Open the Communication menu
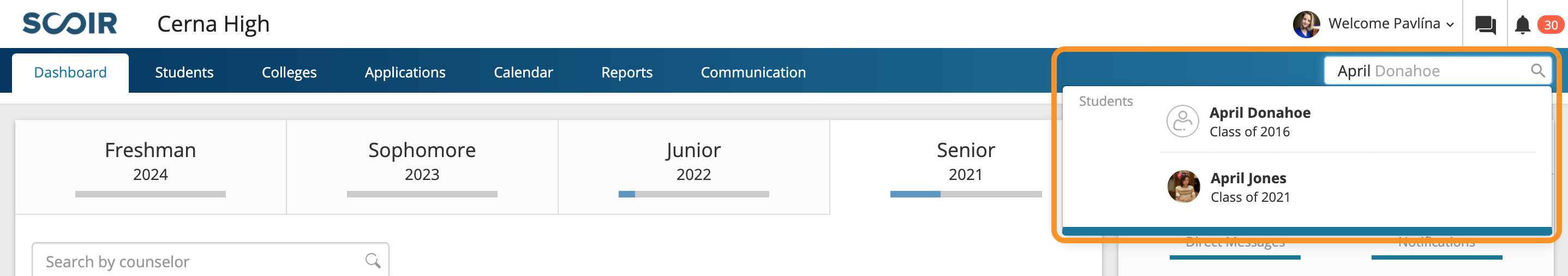This screenshot has height=276, width=1568. tap(753, 73)
